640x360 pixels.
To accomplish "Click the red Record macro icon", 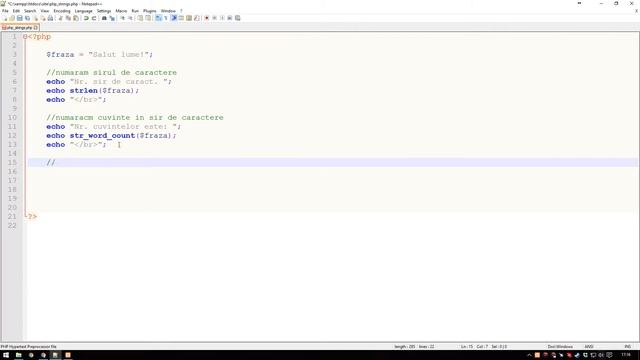I will click(207, 18).
